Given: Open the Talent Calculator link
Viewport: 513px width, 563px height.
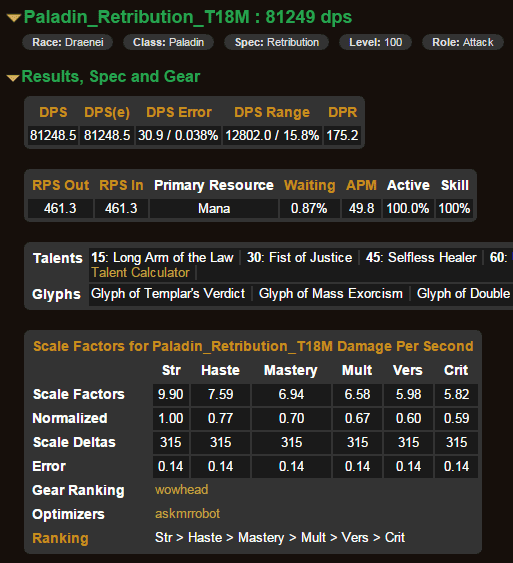Looking at the screenshot, I should 140,273.
